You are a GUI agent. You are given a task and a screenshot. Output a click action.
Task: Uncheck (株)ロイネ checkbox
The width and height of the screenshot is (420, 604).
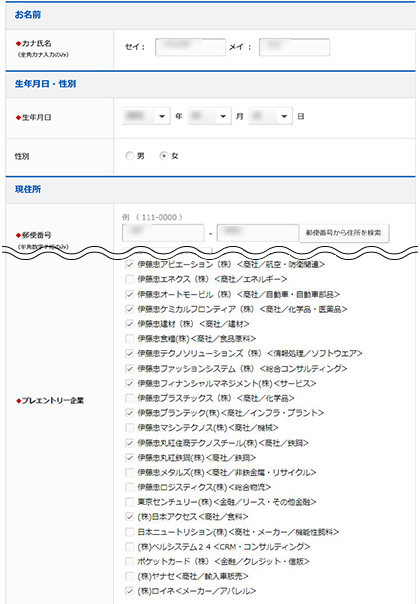click(x=130, y=591)
